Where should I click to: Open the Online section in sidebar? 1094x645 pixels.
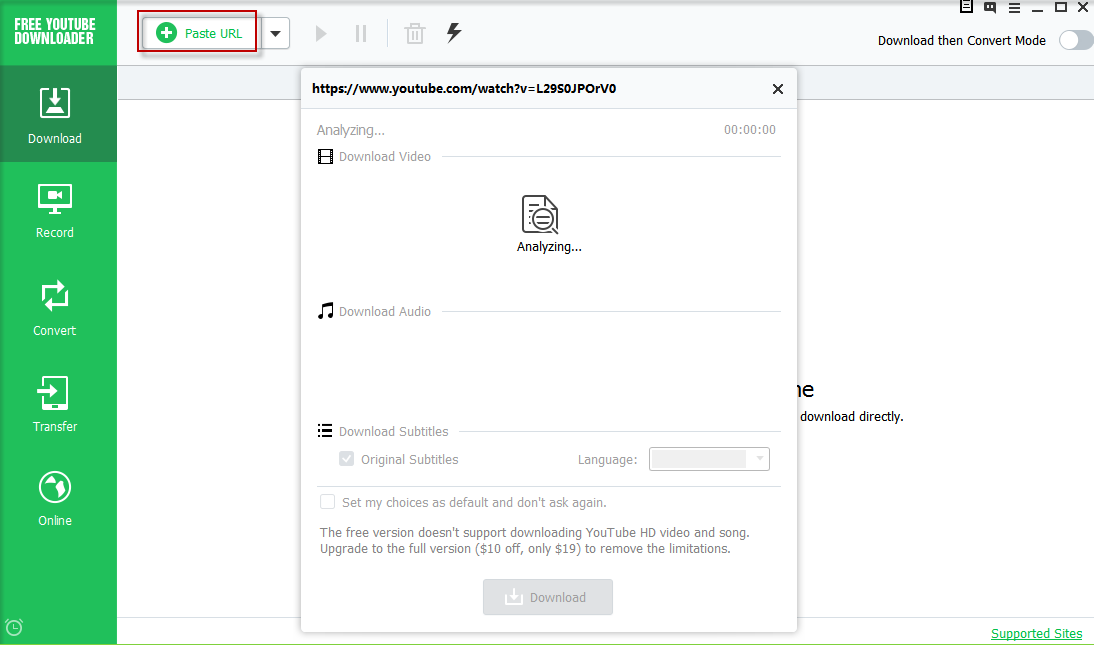tap(55, 499)
